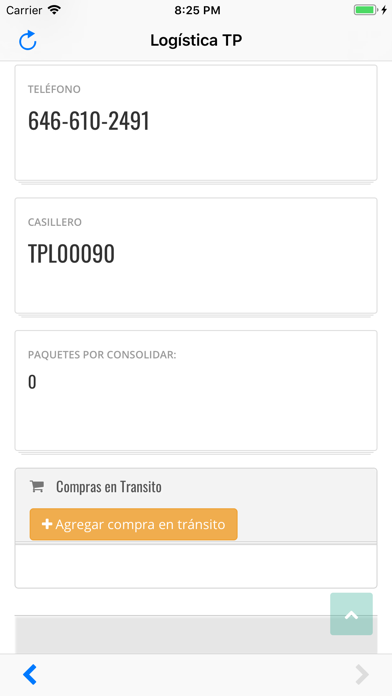Tap the shopping cart icon
The height and width of the screenshot is (696, 392).
tap(36, 487)
